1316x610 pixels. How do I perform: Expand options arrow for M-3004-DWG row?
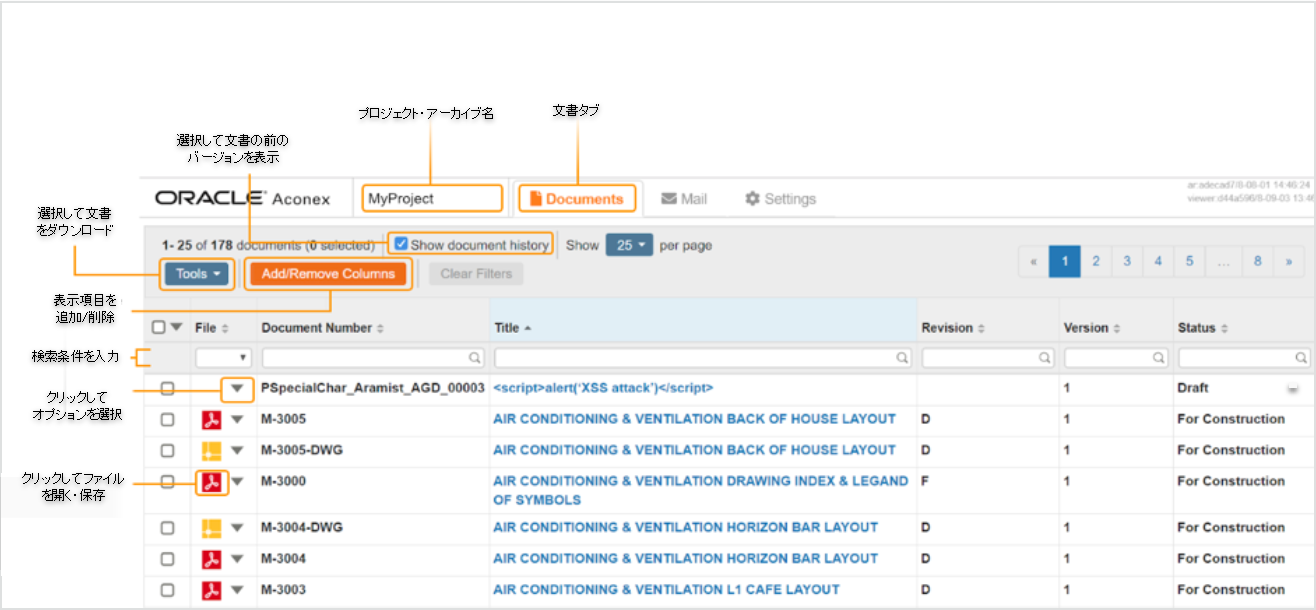coord(237,527)
